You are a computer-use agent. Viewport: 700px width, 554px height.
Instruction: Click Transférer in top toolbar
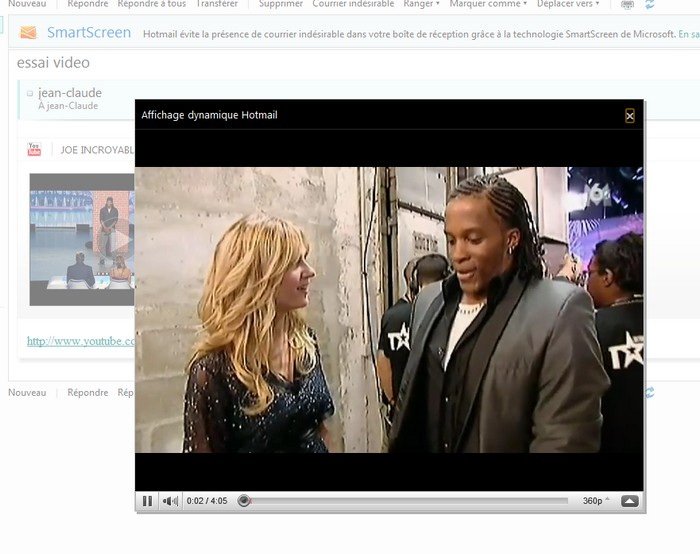coord(217,4)
